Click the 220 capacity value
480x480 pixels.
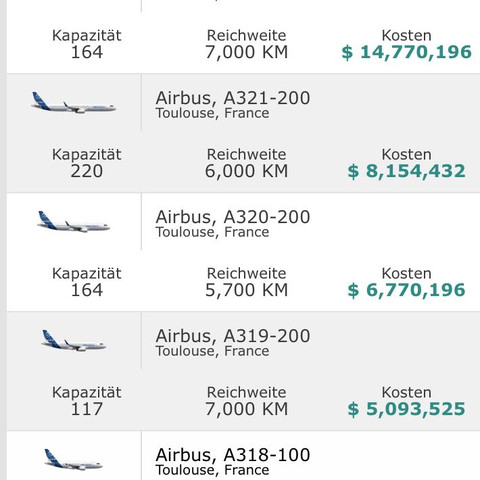[x=87, y=171]
